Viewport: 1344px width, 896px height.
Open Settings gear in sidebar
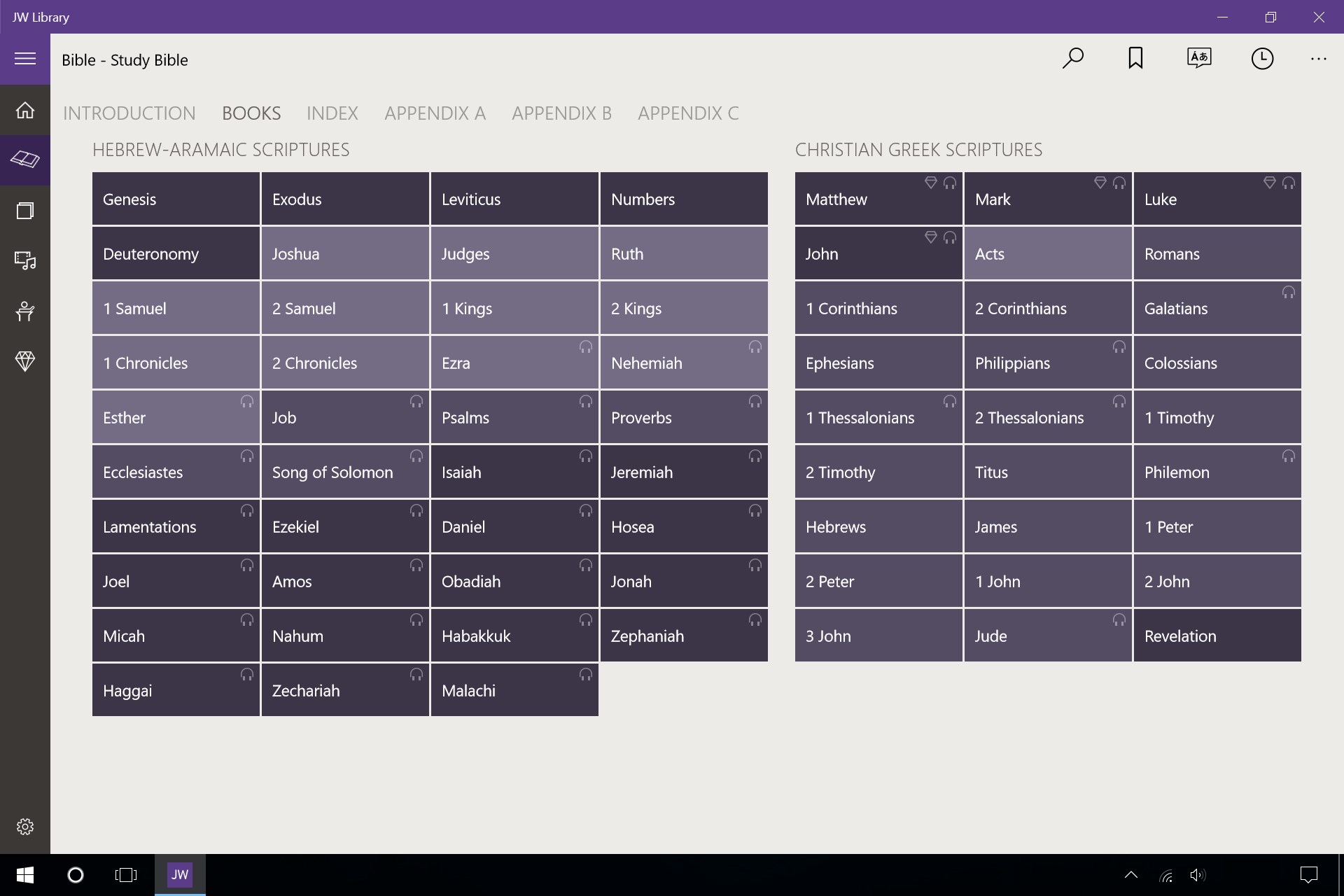pyautogui.click(x=25, y=827)
